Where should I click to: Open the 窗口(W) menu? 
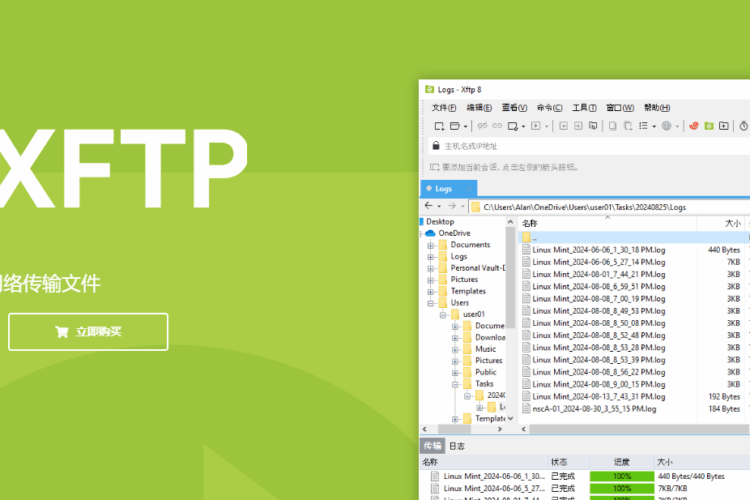coord(620,108)
